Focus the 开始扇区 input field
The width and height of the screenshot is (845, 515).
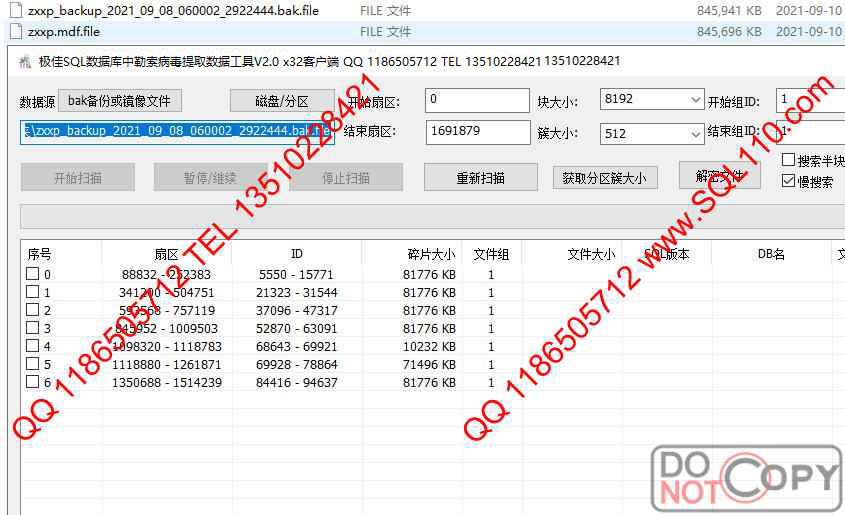(477, 100)
